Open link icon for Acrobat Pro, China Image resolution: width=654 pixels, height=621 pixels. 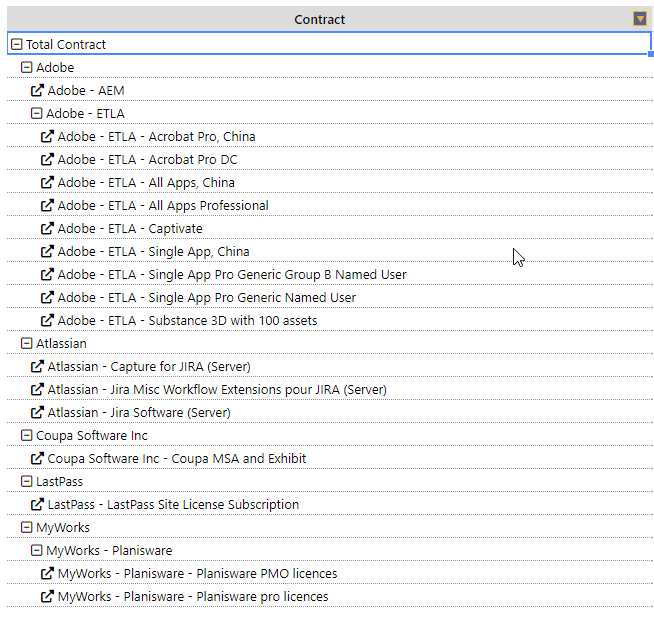coord(47,136)
